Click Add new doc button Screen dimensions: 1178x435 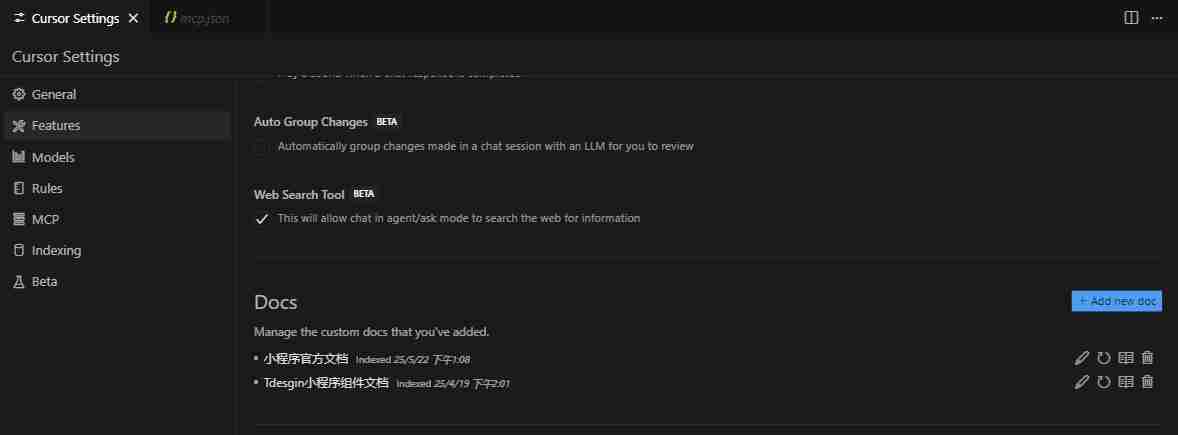[x=1116, y=301]
